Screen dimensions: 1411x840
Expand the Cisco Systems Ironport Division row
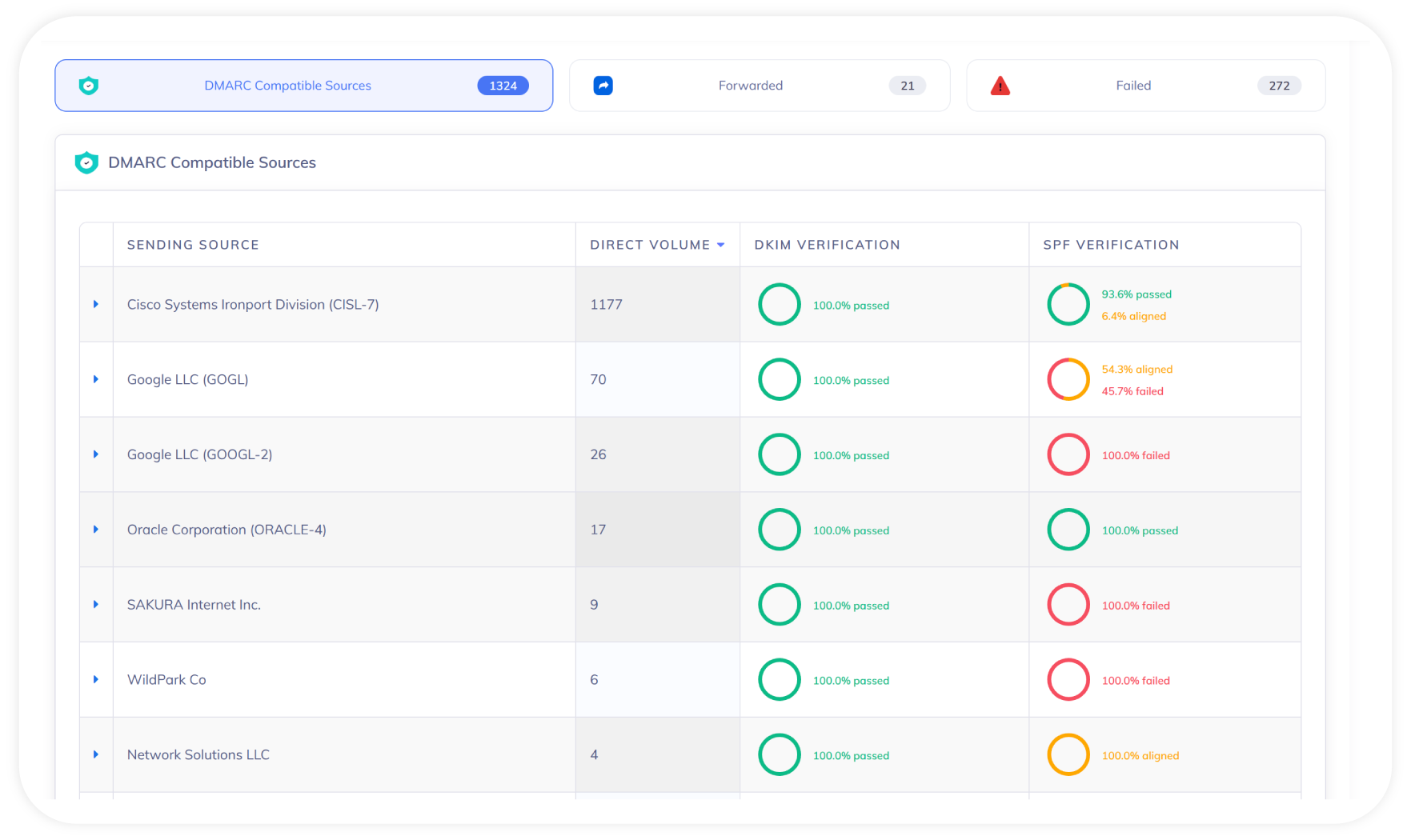pos(95,304)
